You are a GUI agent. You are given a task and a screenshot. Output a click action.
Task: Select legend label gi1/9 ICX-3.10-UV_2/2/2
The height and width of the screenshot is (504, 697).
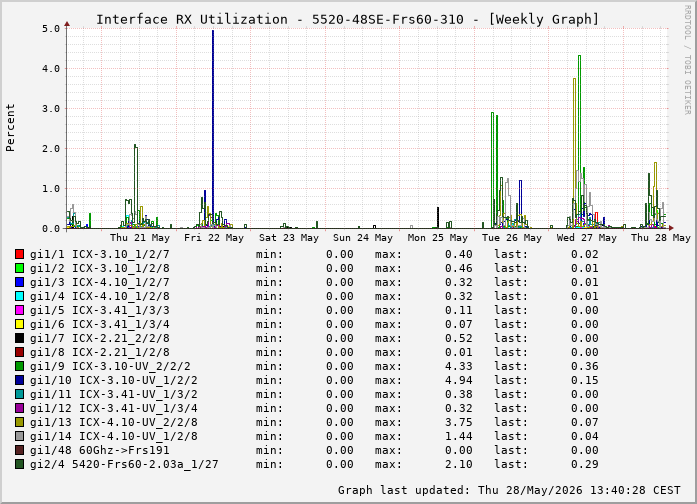[x=110, y=366]
